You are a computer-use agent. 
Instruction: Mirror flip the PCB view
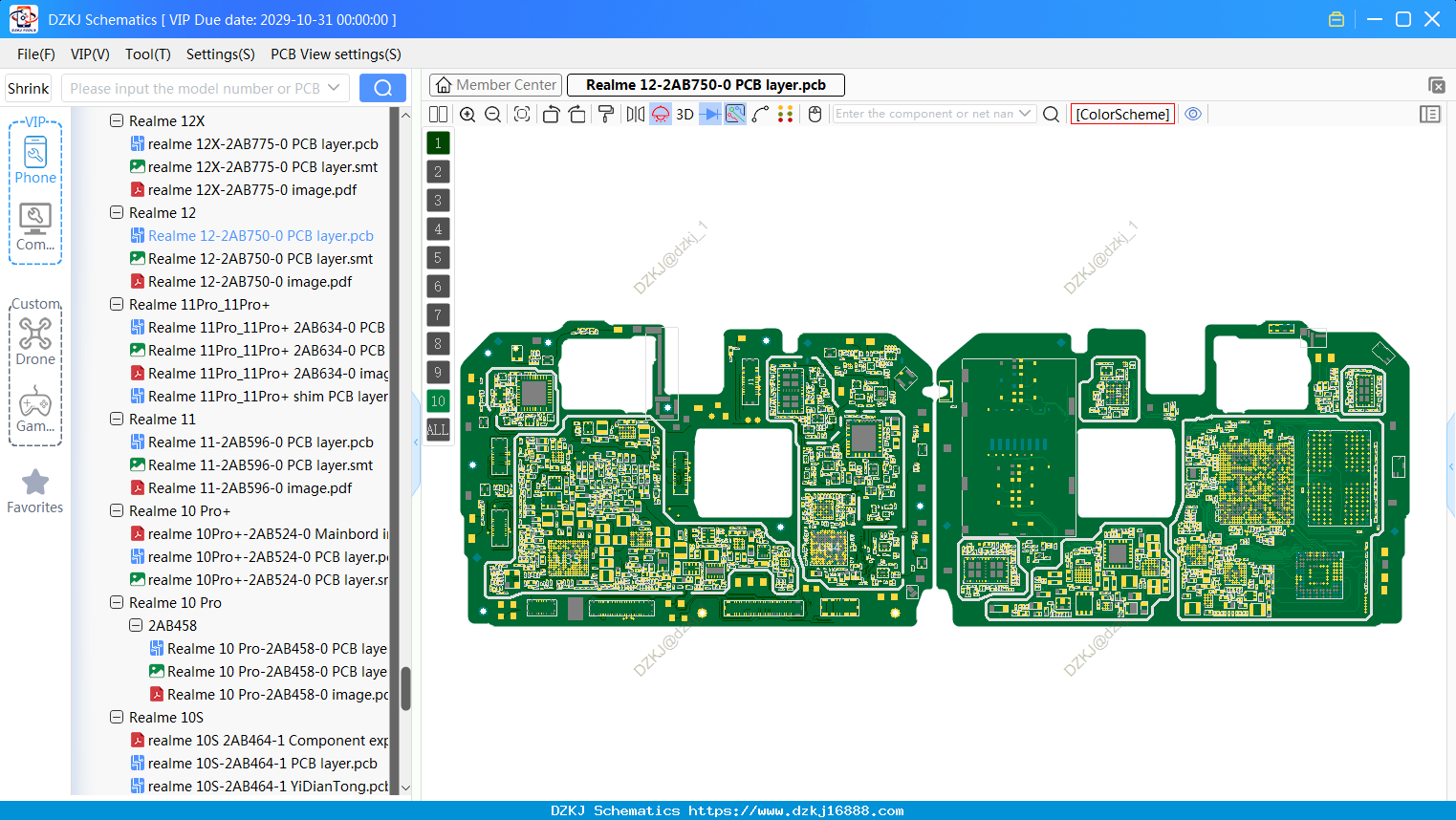[636, 114]
